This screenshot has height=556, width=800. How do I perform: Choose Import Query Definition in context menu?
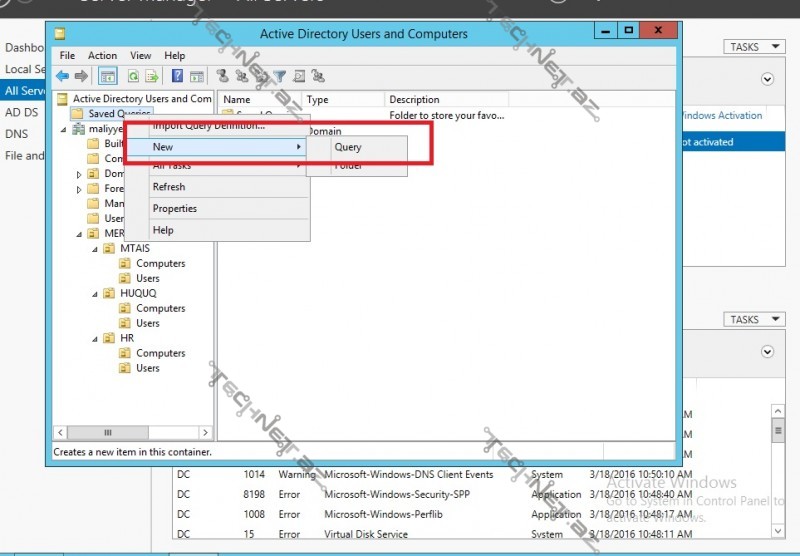(x=217, y=125)
